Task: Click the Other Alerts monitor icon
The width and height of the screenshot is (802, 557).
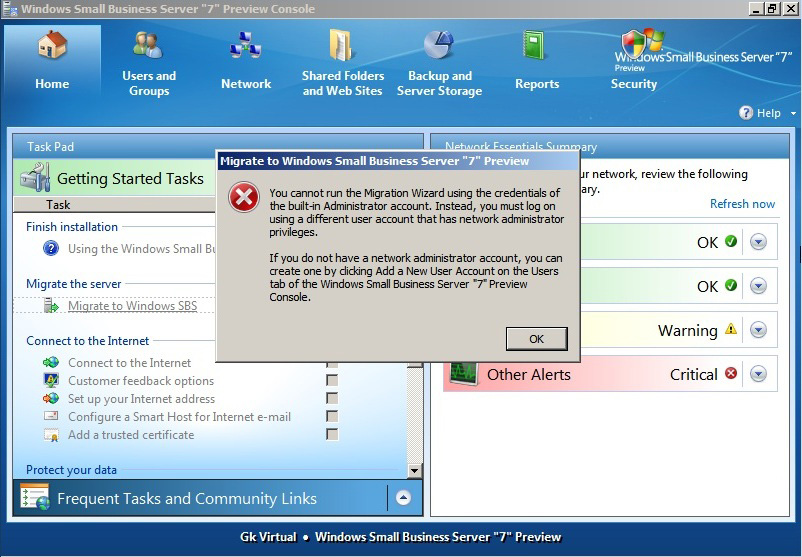Action: [x=463, y=374]
